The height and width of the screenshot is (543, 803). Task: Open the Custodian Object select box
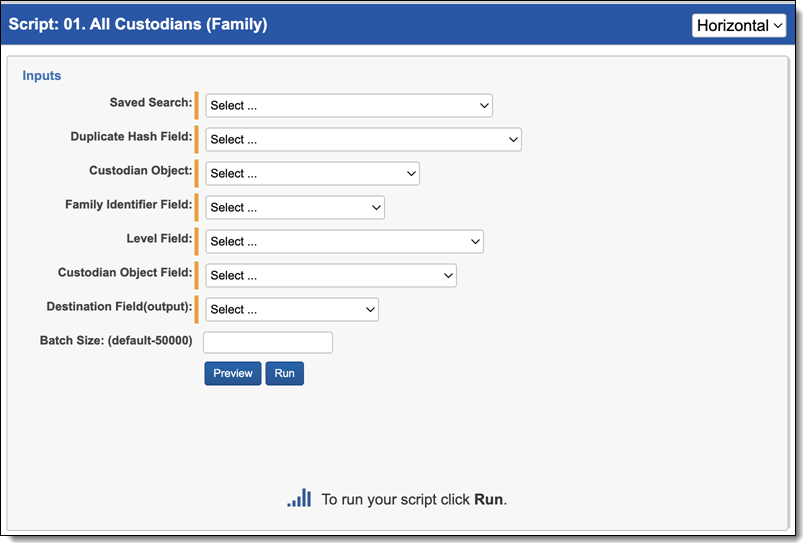coord(312,174)
